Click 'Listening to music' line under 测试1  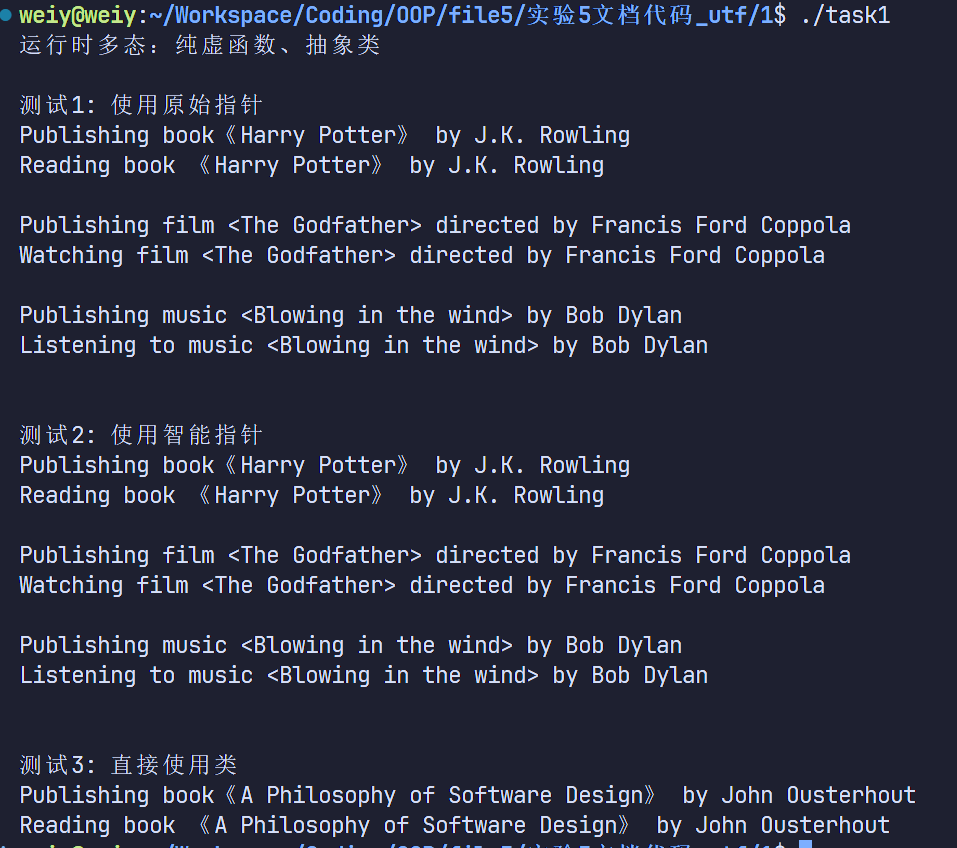tap(364, 345)
